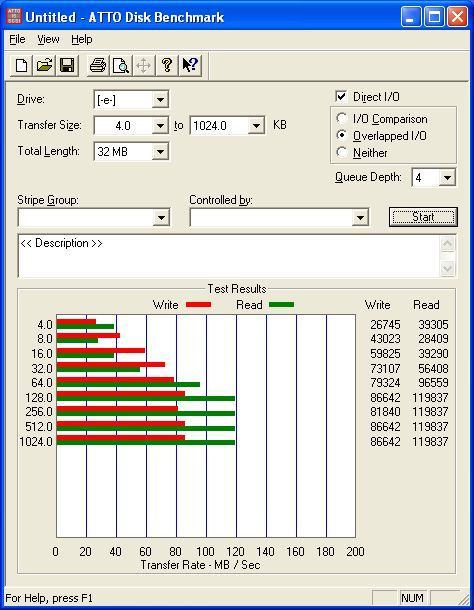Click the Description scrollbar down arrow
Image resolution: width=474 pixels, height=610 pixels.
click(x=448, y=268)
